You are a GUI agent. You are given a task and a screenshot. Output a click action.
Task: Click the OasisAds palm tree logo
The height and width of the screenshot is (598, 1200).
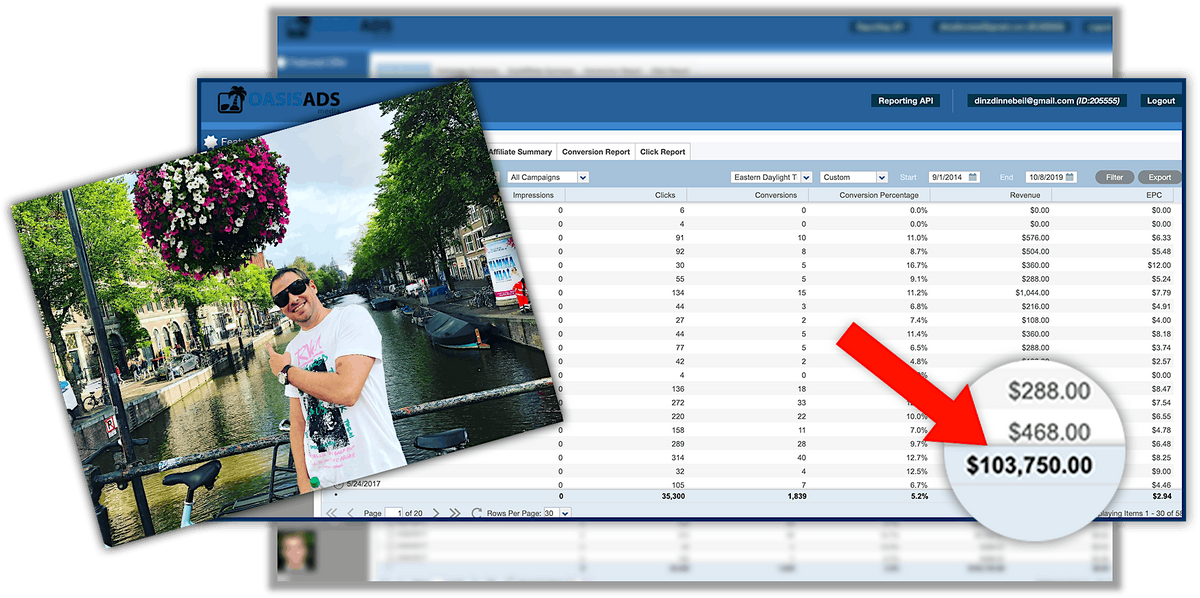coord(234,102)
